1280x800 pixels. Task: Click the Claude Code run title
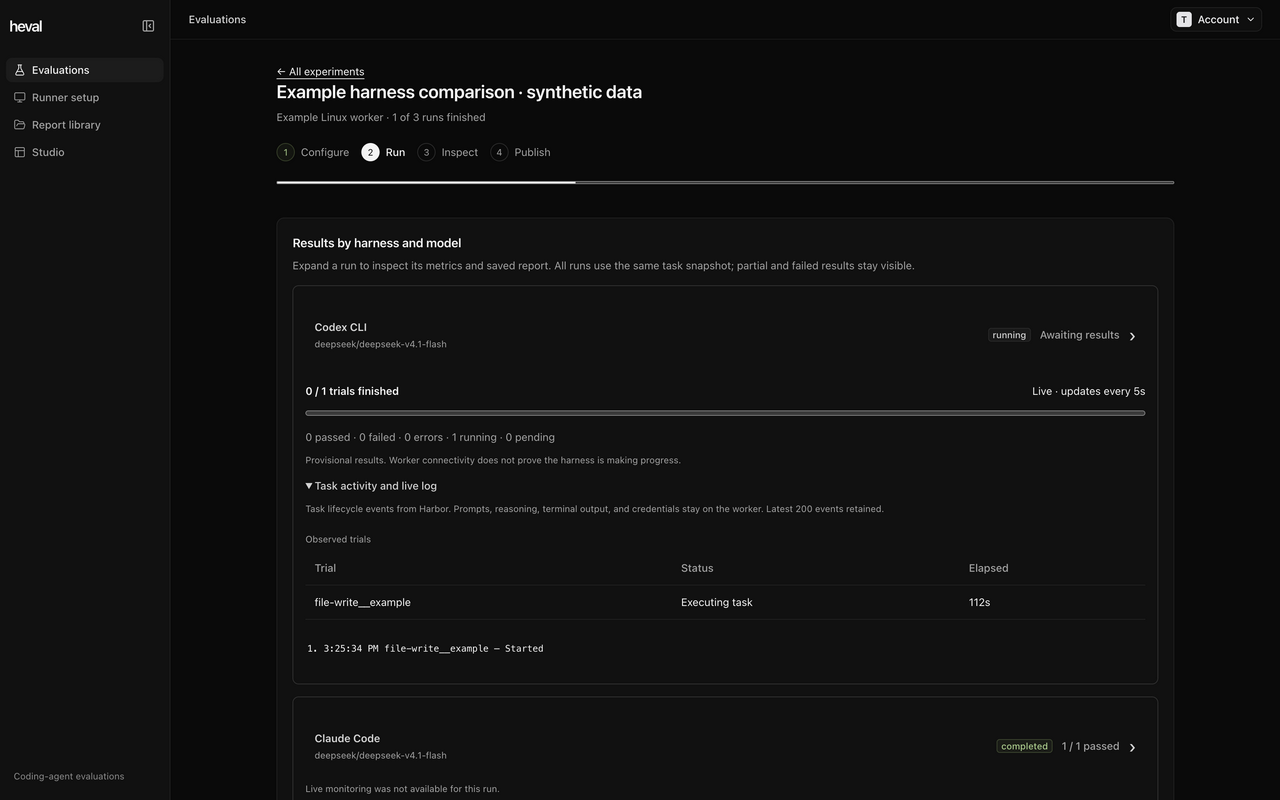347,738
